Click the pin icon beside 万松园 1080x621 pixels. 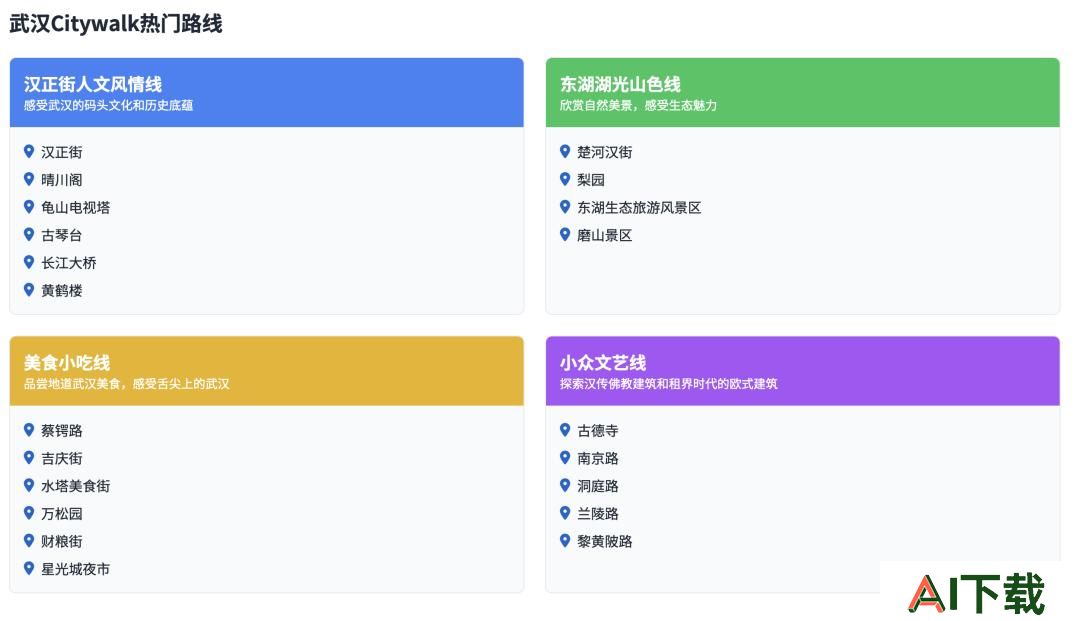[x=29, y=512]
